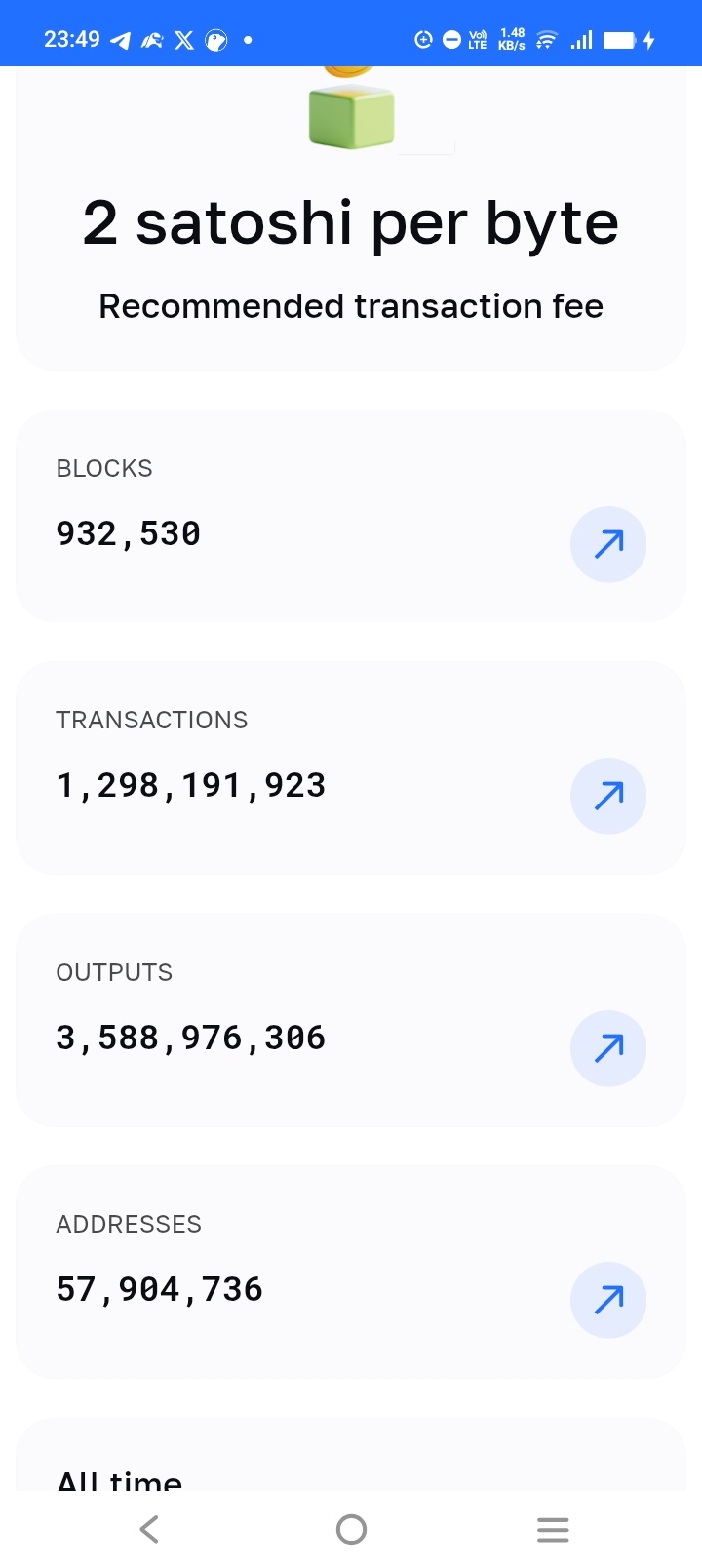Tap the blocks count 932,530
The height and width of the screenshot is (1568, 702).
(x=129, y=534)
